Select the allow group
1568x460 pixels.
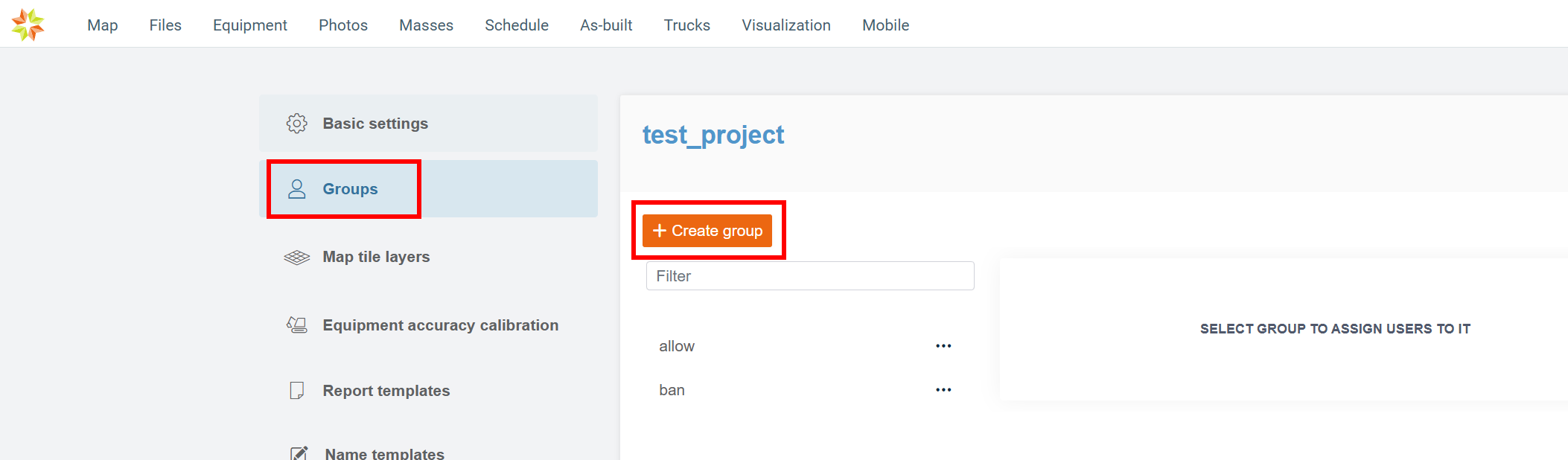pos(677,346)
